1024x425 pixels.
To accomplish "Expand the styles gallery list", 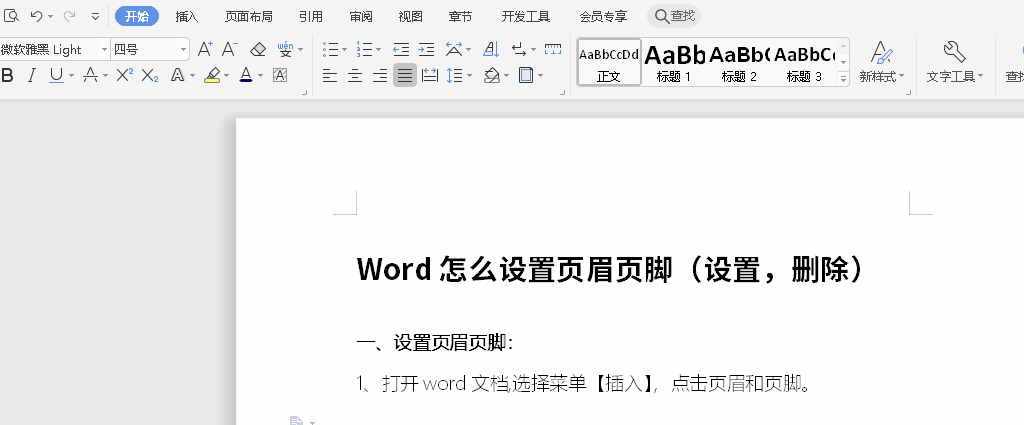I will tap(843, 79).
